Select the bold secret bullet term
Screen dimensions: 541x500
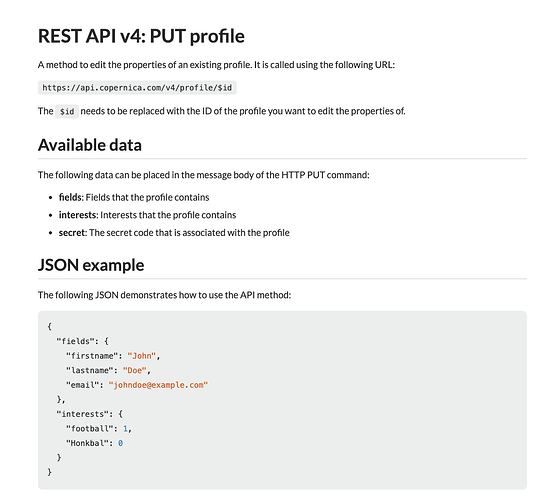(x=71, y=233)
